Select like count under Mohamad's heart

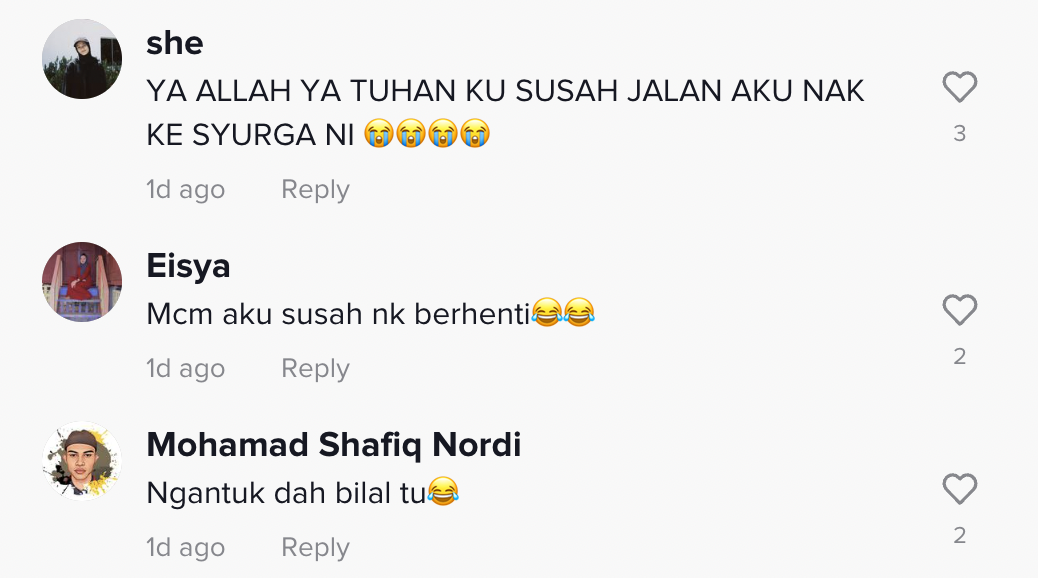(x=960, y=536)
